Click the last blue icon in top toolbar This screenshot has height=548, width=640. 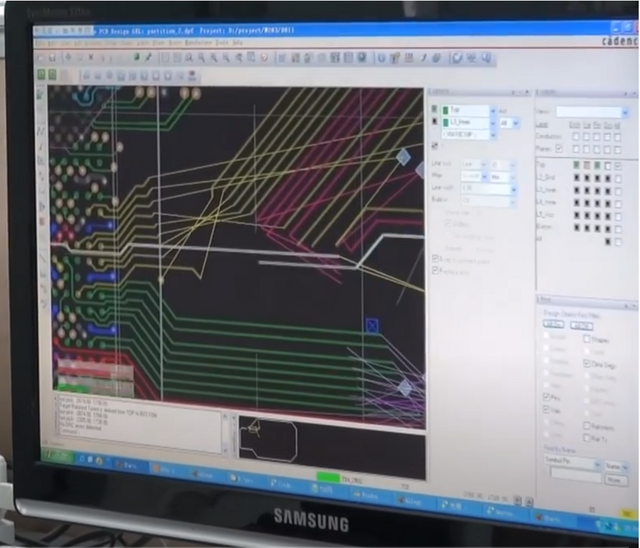coord(486,58)
